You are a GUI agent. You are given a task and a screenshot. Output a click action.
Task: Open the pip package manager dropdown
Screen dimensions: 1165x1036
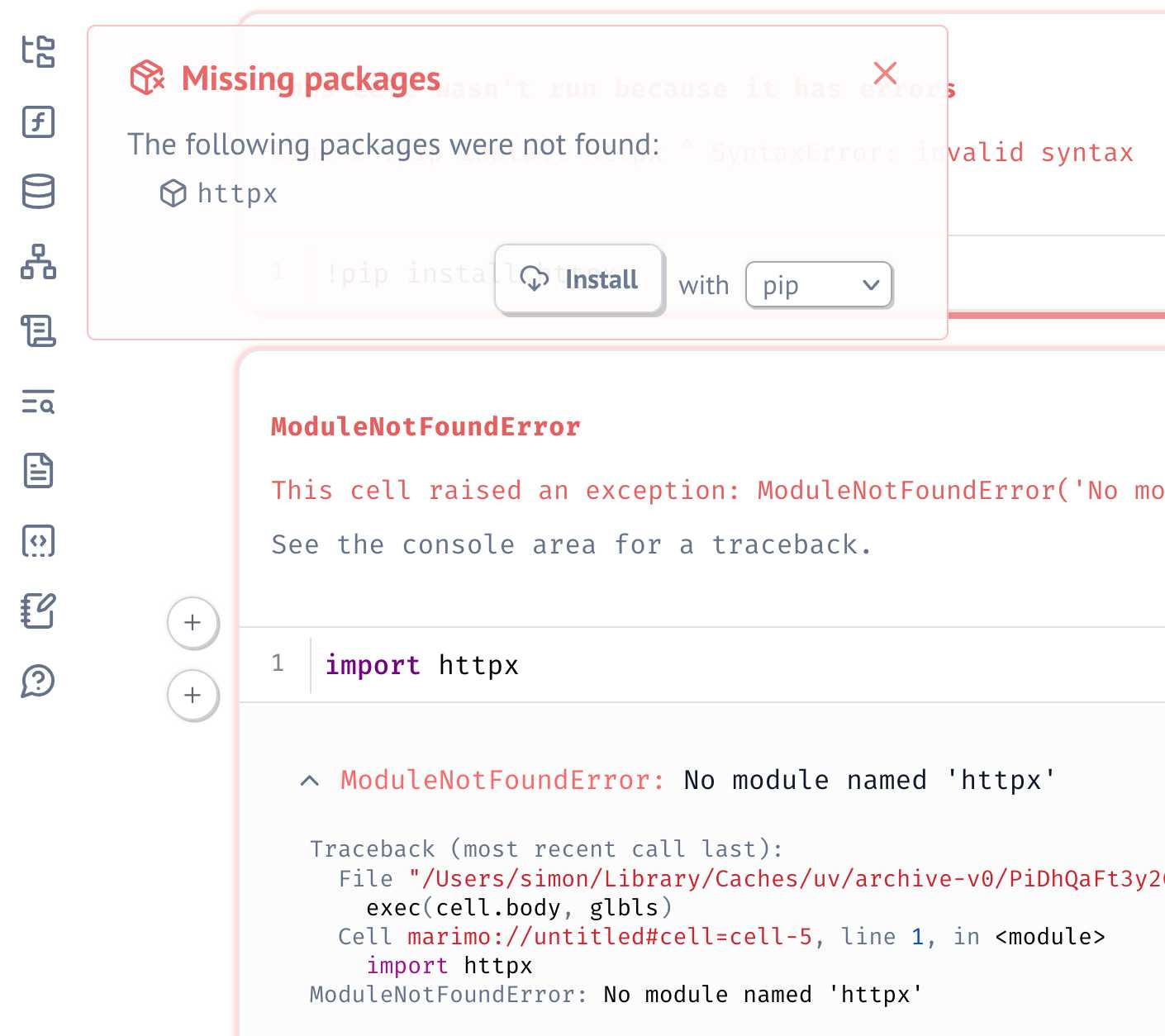(819, 285)
